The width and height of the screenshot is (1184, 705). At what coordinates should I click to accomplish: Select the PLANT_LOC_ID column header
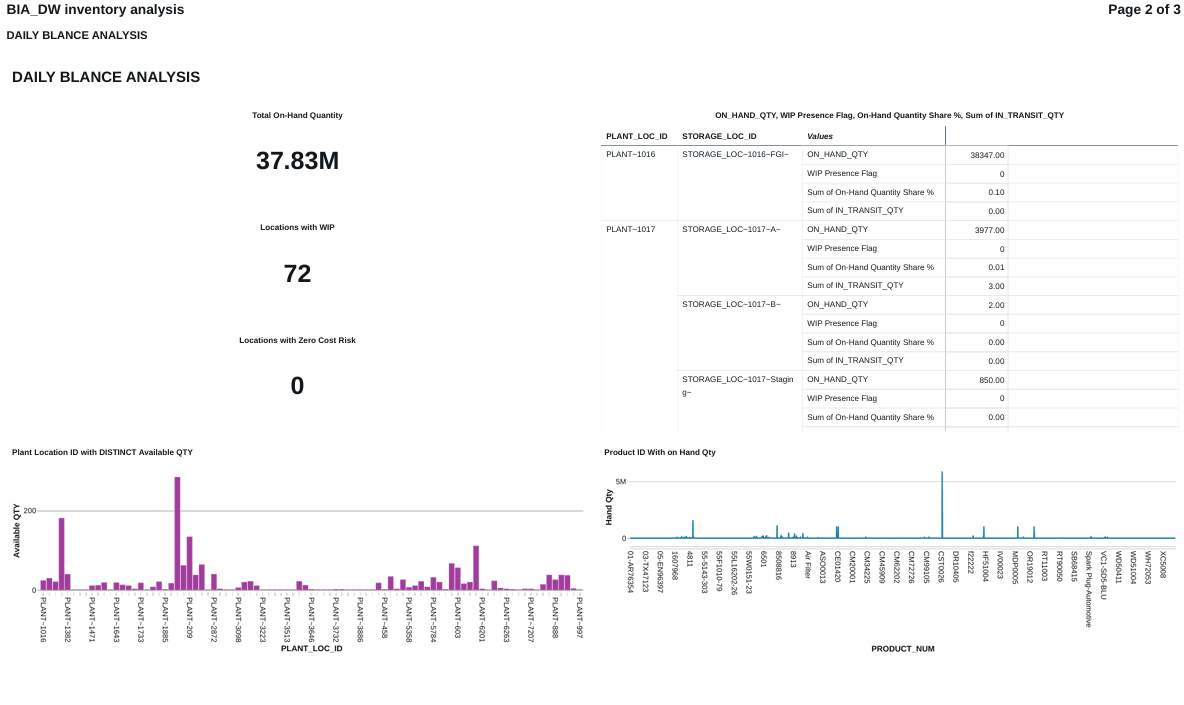coord(636,136)
